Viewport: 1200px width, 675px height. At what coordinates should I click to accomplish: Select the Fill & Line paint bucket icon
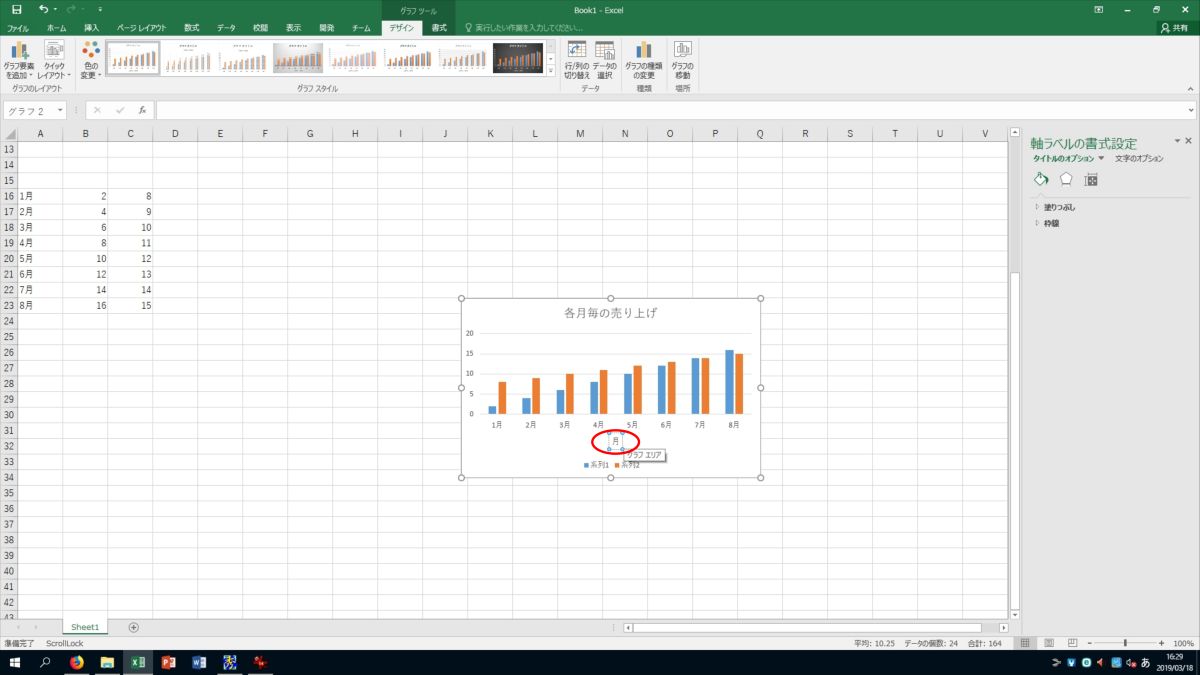pyautogui.click(x=1041, y=179)
